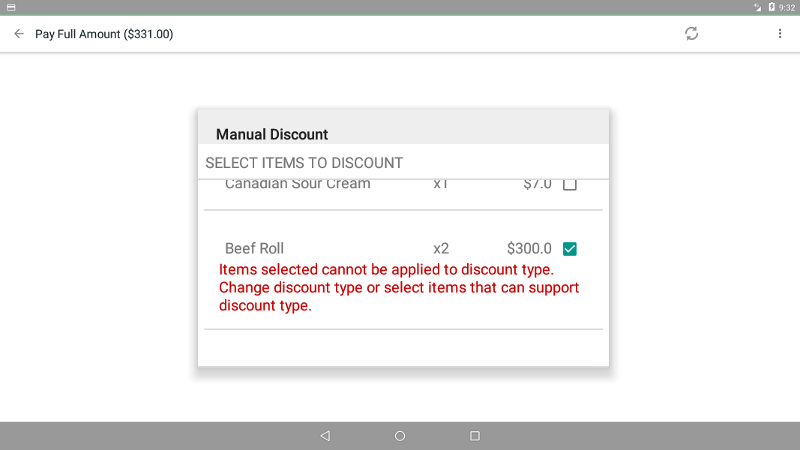This screenshot has height=450, width=800.
Task: Check the Canadian Sour Cream checkbox
Action: tap(569, 184)
